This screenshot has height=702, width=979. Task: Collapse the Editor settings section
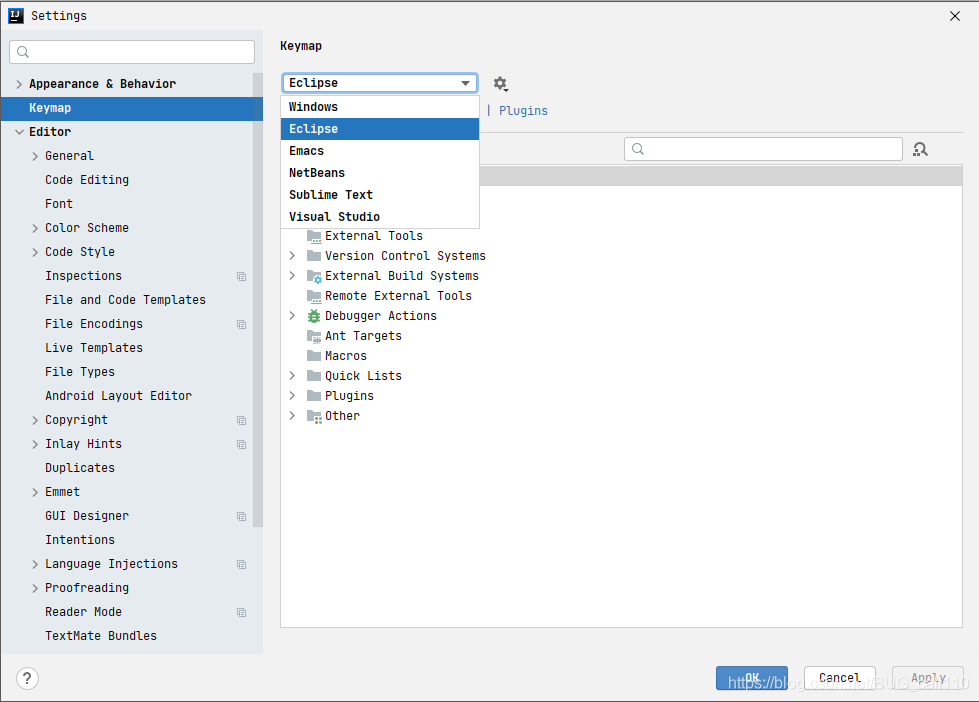(x=20, y=131)
